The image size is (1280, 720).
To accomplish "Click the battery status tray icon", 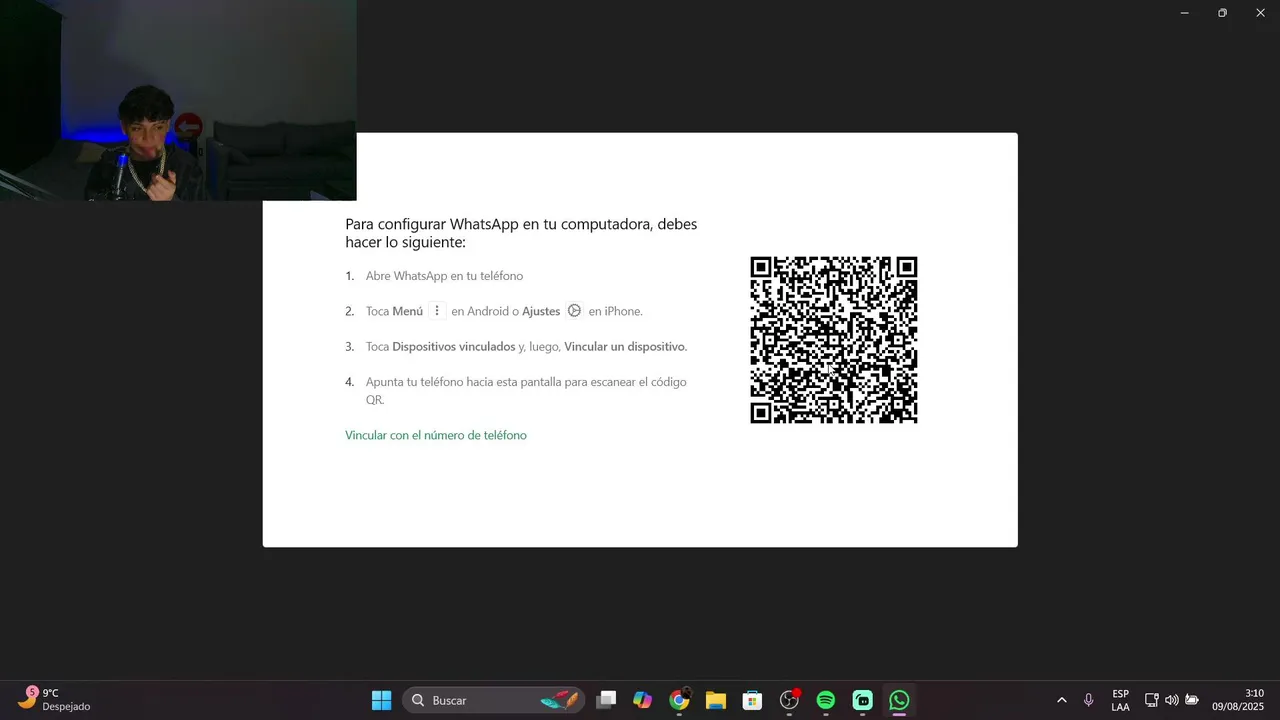I will click(1192, 700).
